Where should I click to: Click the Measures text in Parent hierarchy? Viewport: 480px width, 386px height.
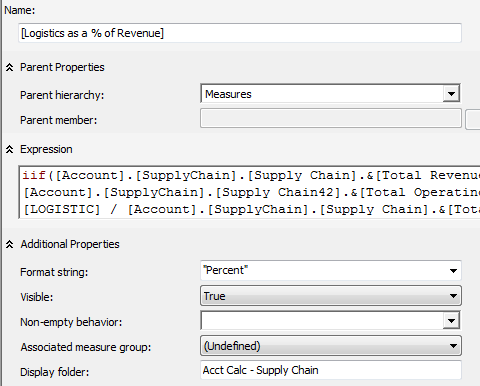(x=228, y=94)
